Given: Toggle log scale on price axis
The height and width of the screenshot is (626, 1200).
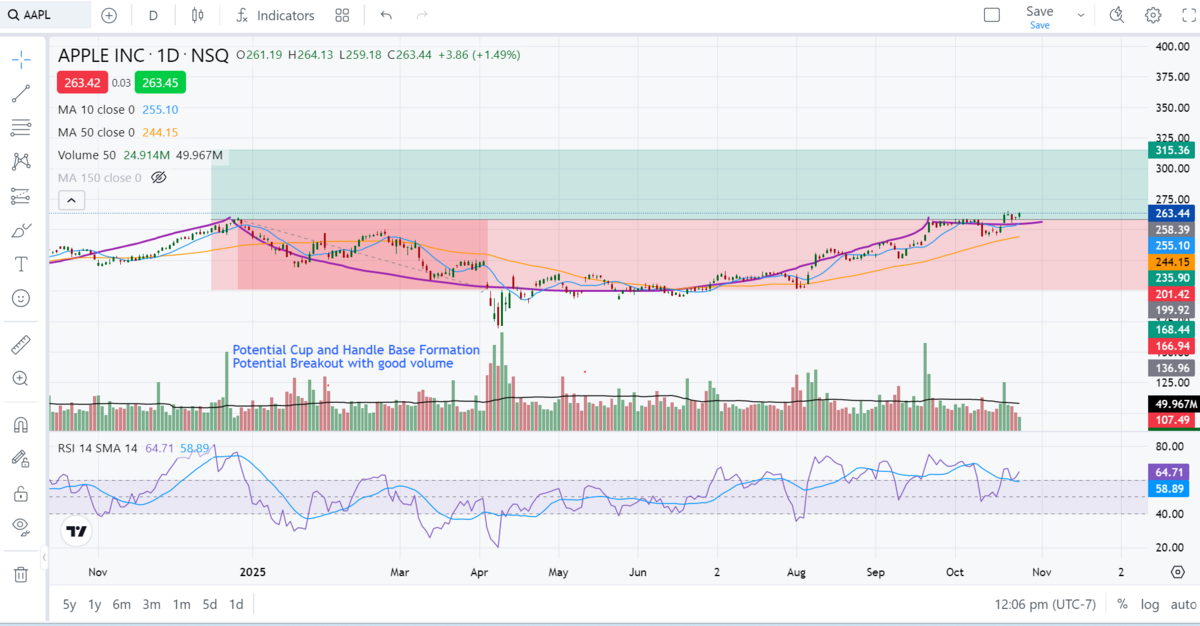Looking at the screenshot, I should tap(1151, 604).
